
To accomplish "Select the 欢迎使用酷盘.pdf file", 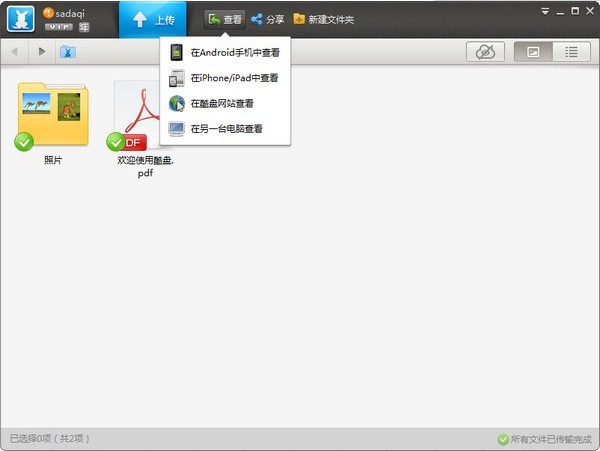I will pos(144,125).
